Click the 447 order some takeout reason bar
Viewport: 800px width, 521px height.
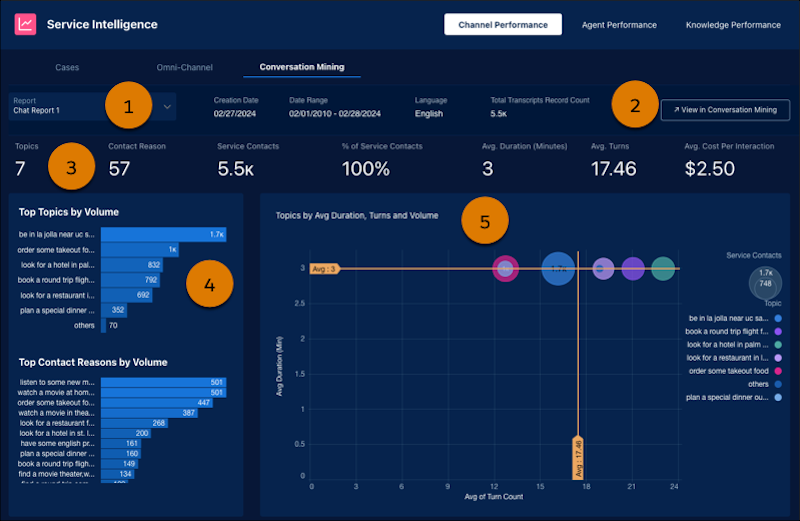click(x=157, y=403)
